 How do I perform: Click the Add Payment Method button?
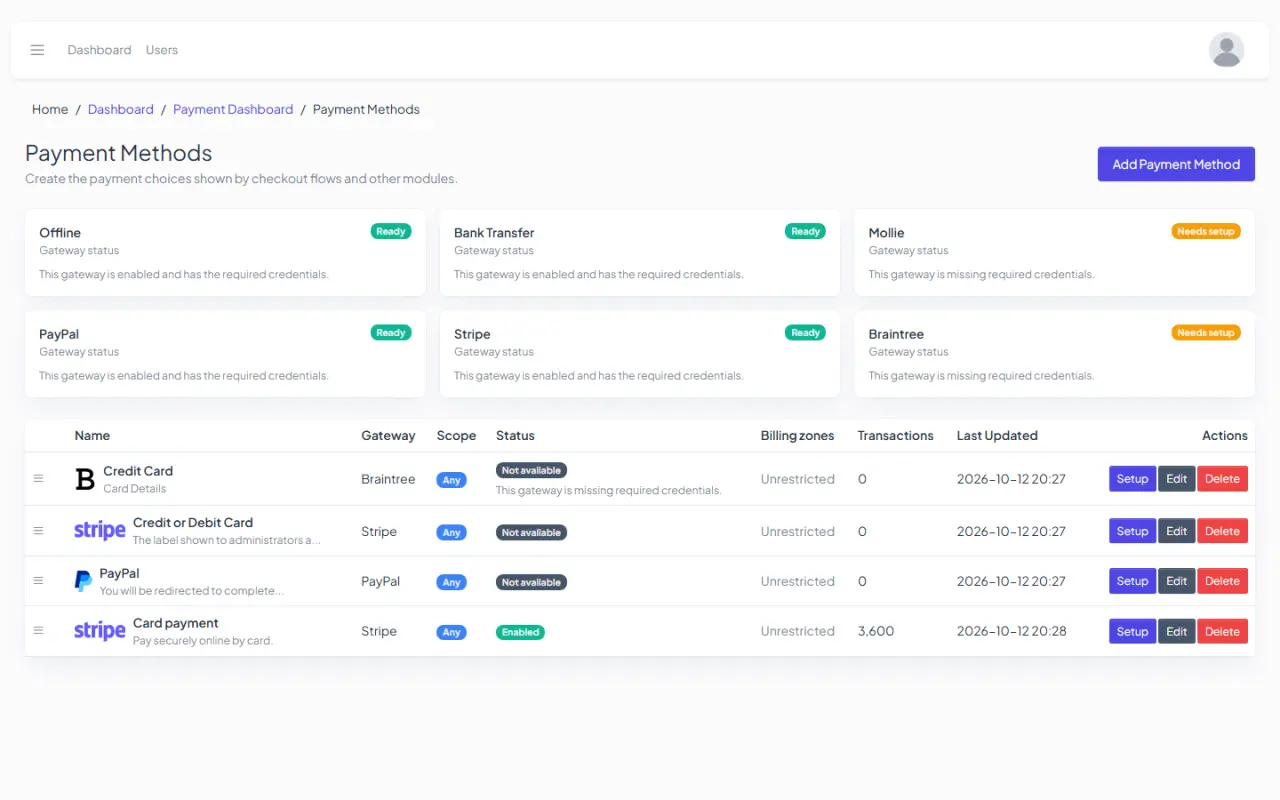(x=1176, y=164)
